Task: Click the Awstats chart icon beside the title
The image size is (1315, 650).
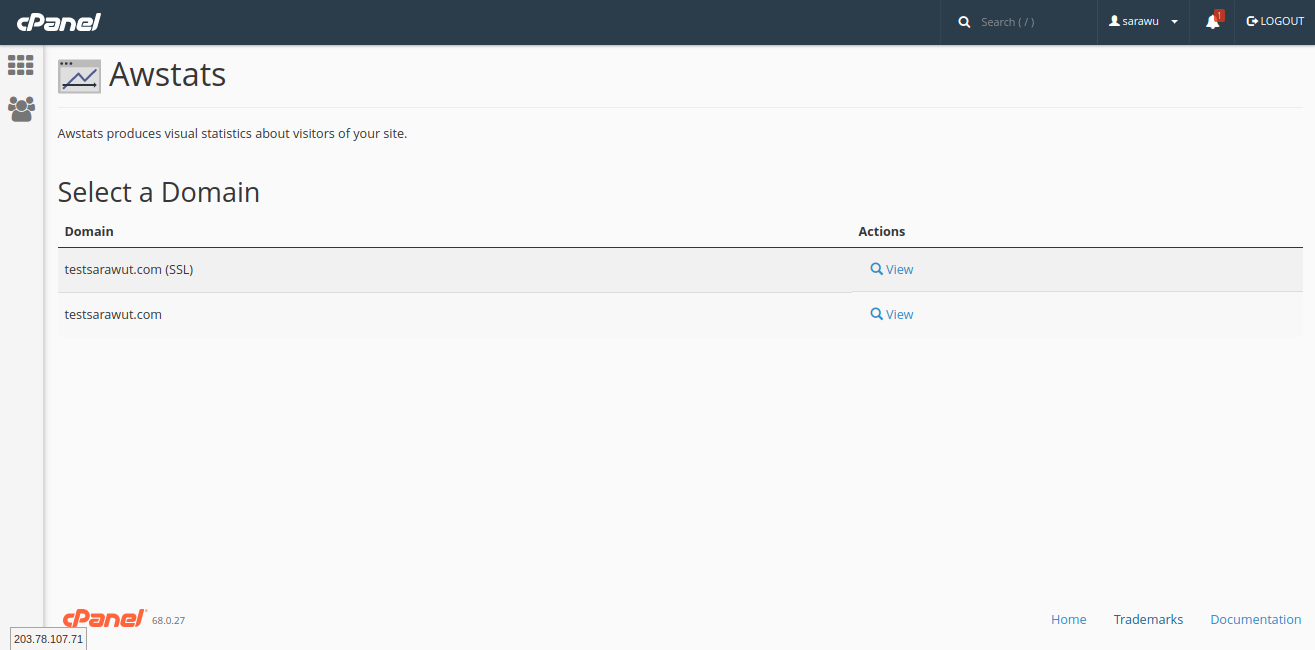Action: pyautogui.click(x=79, y=76)
